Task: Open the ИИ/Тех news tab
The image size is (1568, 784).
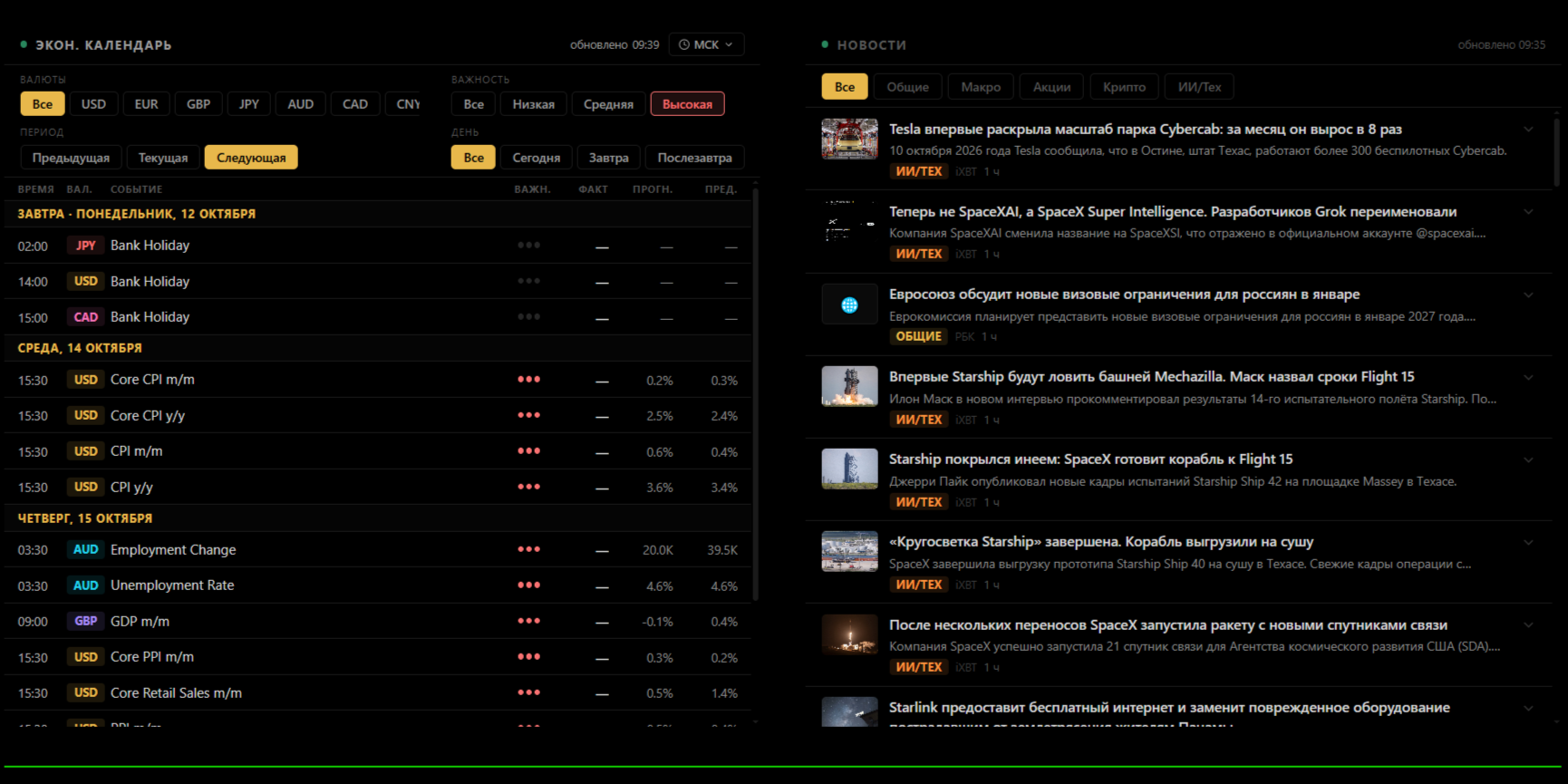Action: 1199,87
